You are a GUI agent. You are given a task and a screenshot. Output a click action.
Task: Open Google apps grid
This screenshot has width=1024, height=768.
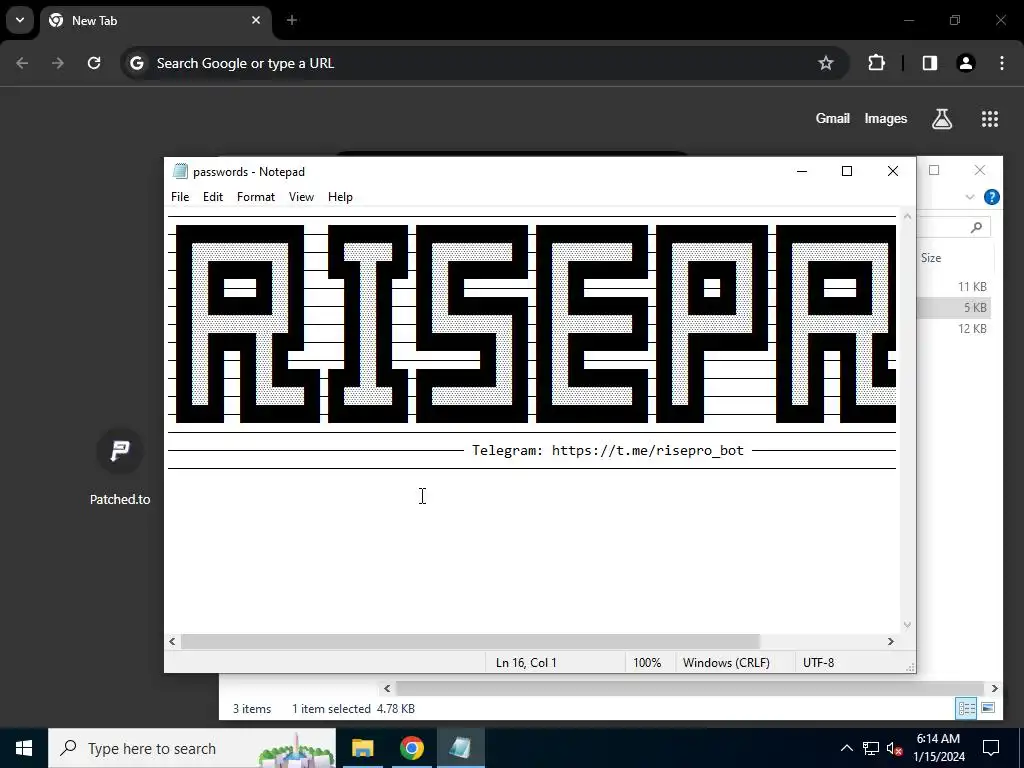pos(990,119)
